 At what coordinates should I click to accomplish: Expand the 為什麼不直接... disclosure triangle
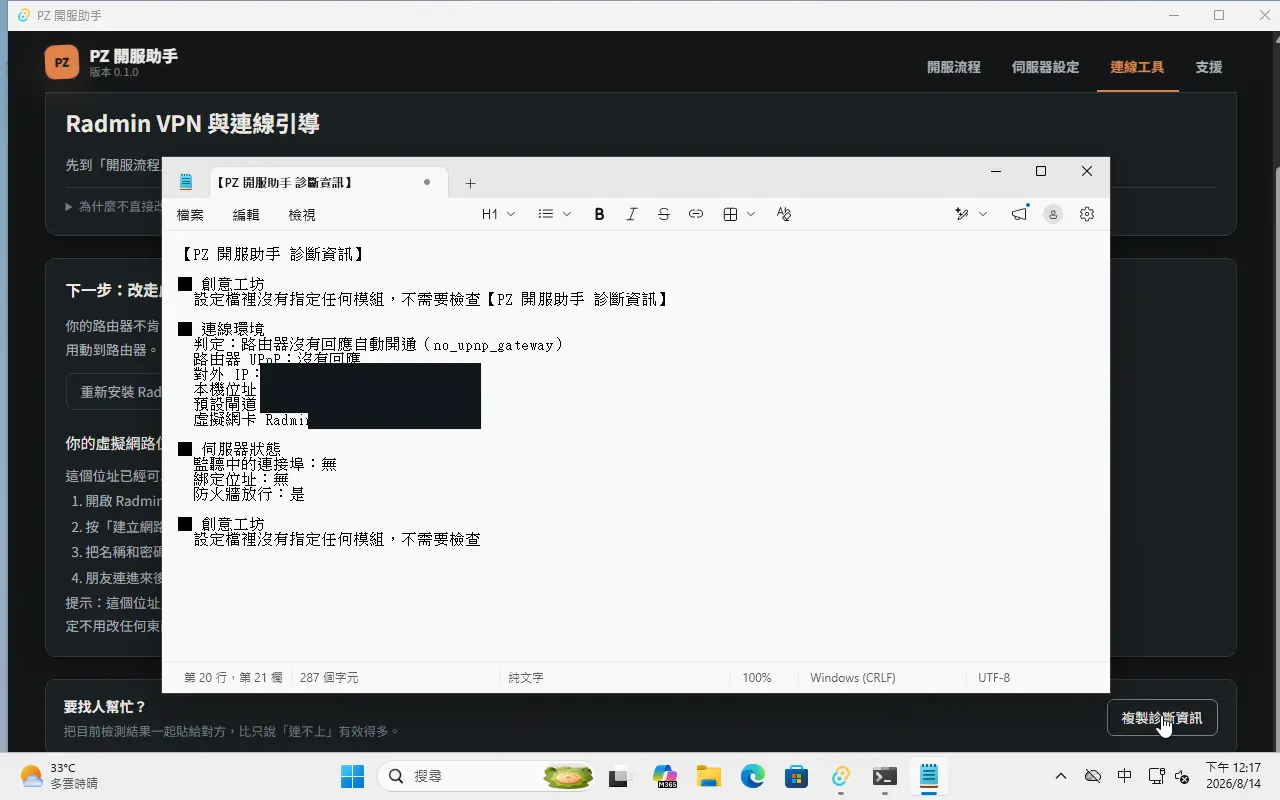[69, 207]
